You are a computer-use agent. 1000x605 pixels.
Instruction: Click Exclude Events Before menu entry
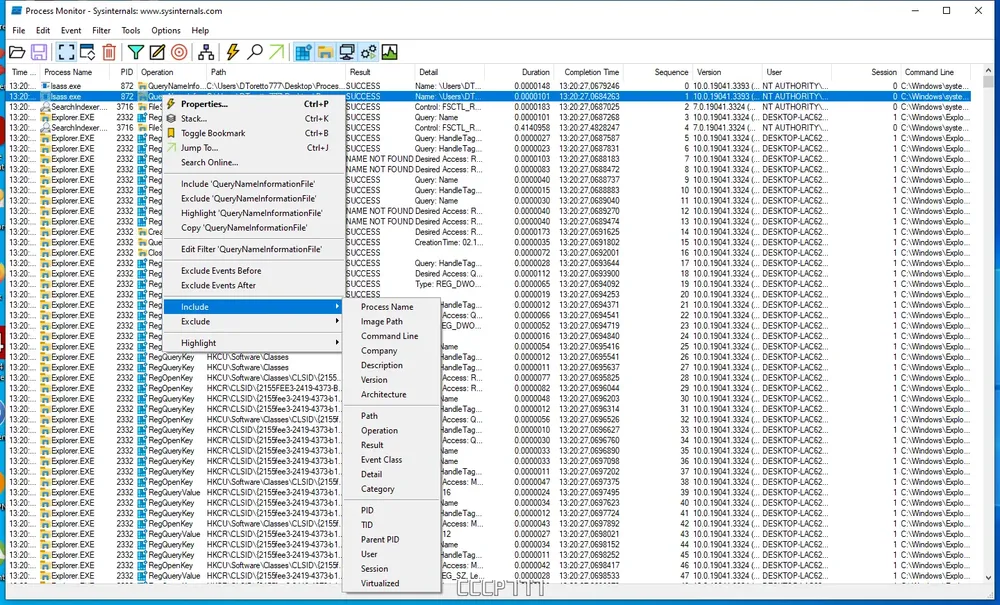[221, 271]
